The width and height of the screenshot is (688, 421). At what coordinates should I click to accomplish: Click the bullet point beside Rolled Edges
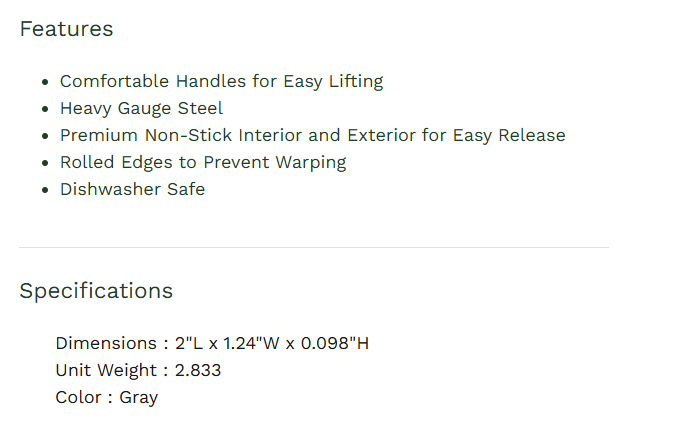(45, 163)
